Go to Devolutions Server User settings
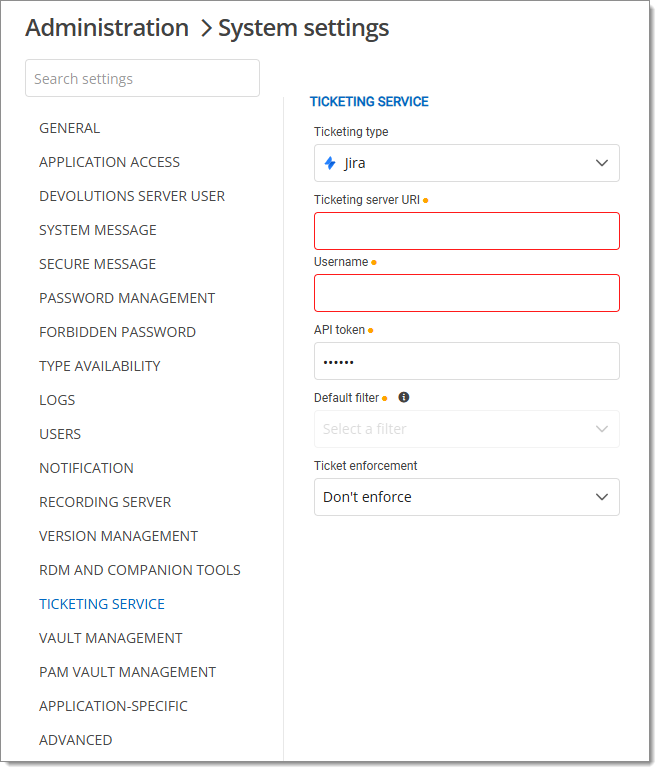 (x=132, y=196)
